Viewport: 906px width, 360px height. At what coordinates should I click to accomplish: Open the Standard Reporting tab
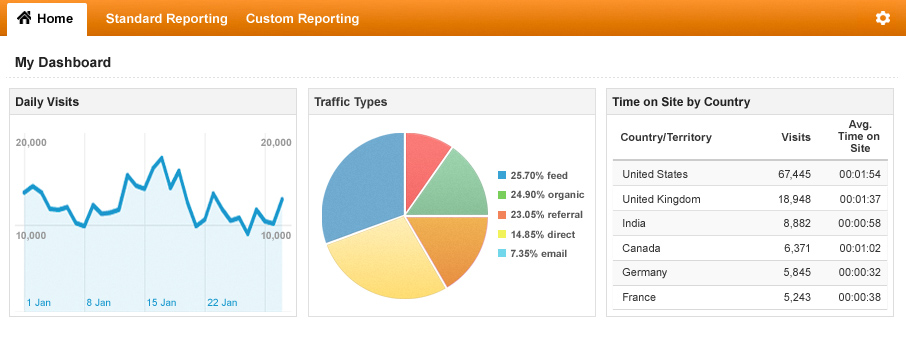click(x=166, y=18)
